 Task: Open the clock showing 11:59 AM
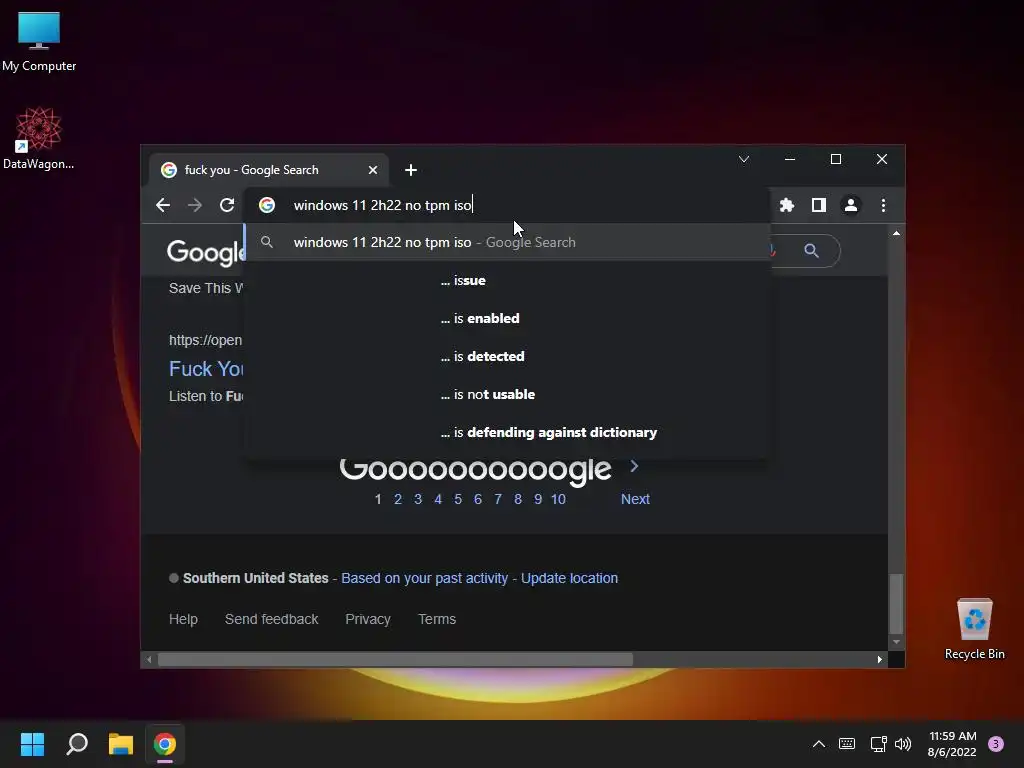coord(952,744)
